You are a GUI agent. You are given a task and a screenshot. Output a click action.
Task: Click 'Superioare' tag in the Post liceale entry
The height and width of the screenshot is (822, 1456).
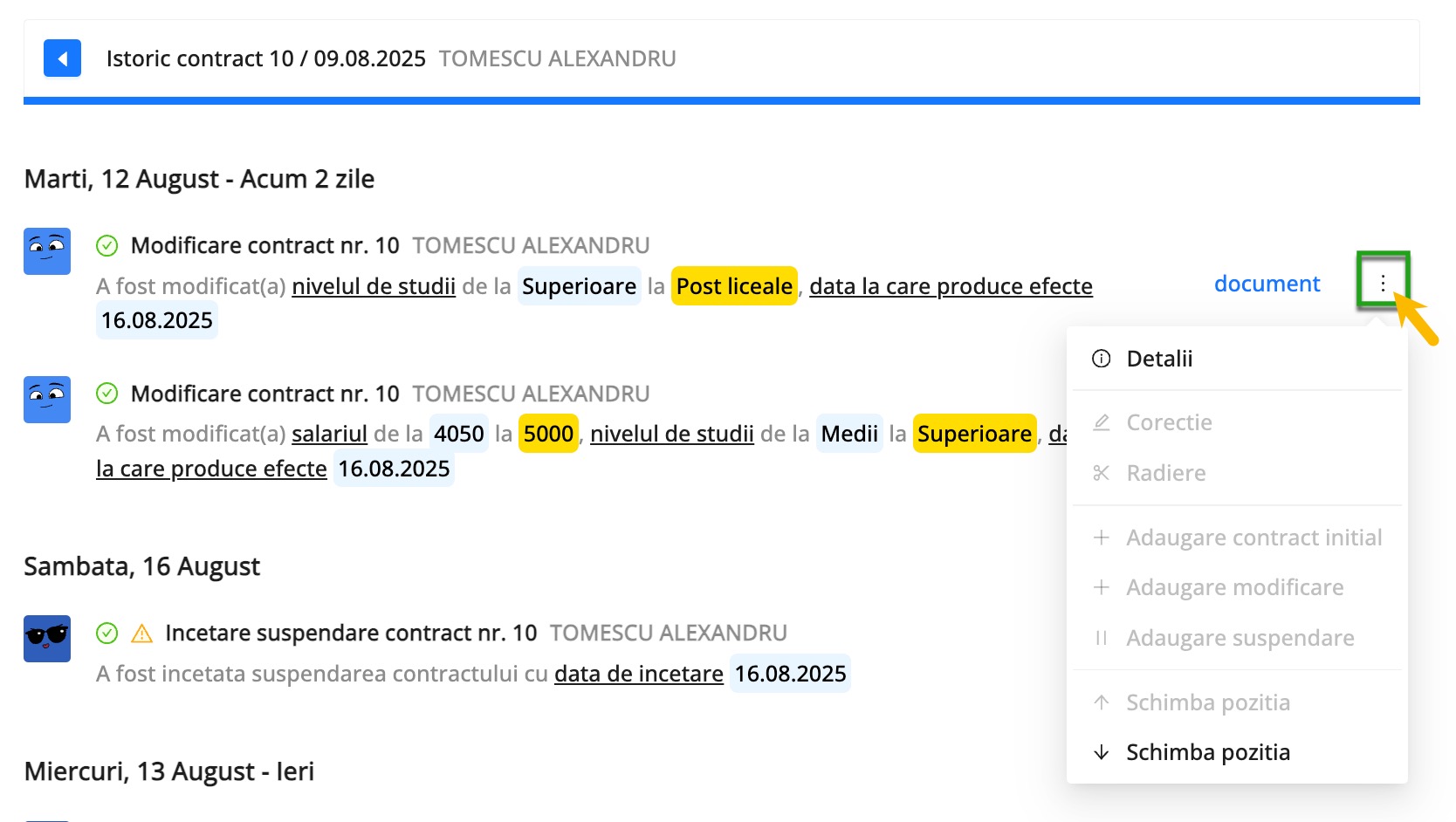(580, 286)
